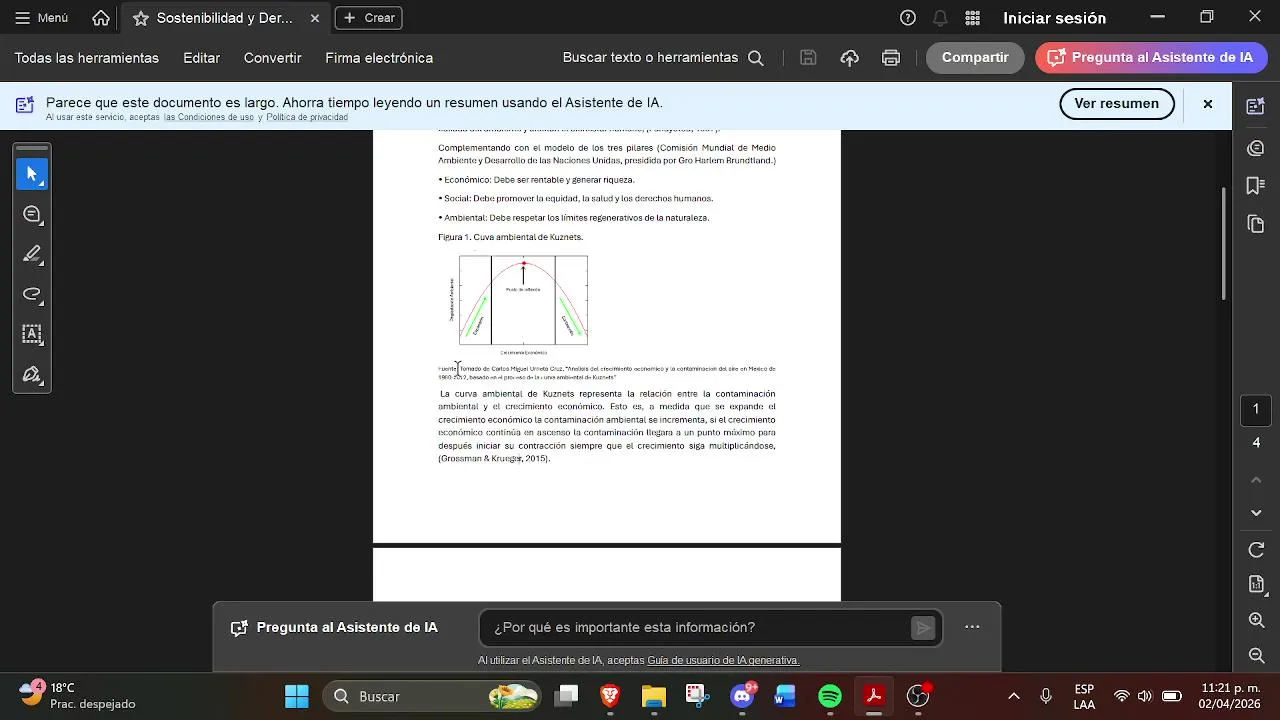
Task: Choose the fill and sign pen tool
Action: [x=32, y=375]
